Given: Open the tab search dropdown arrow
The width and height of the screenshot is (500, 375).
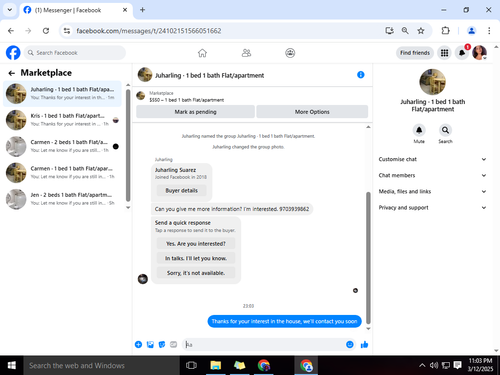Looking at the screenshot, I should tap(10, 10).
